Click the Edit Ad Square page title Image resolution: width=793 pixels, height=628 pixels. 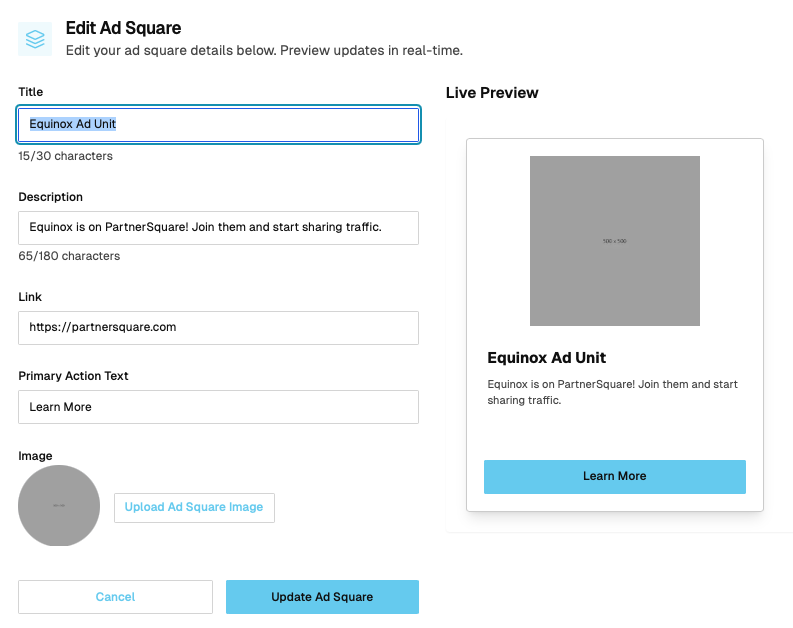(123, 28)
